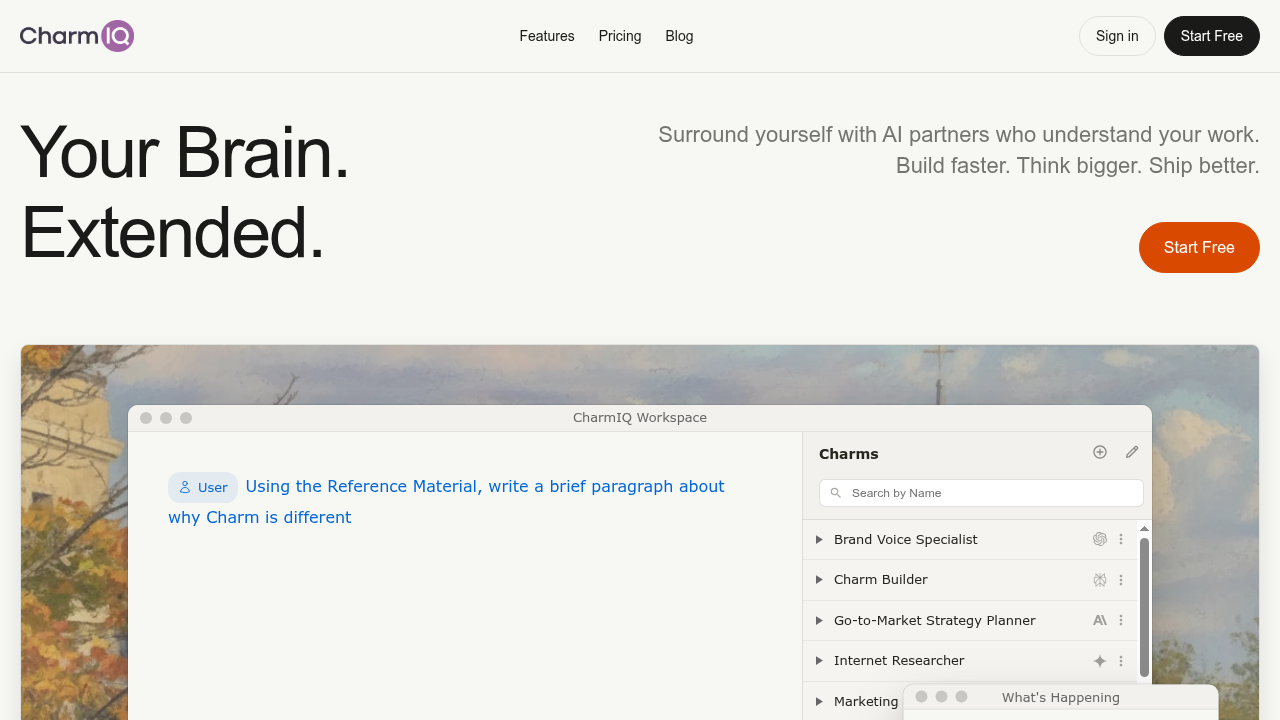Click the Search by Name field

tap(981, 493)
